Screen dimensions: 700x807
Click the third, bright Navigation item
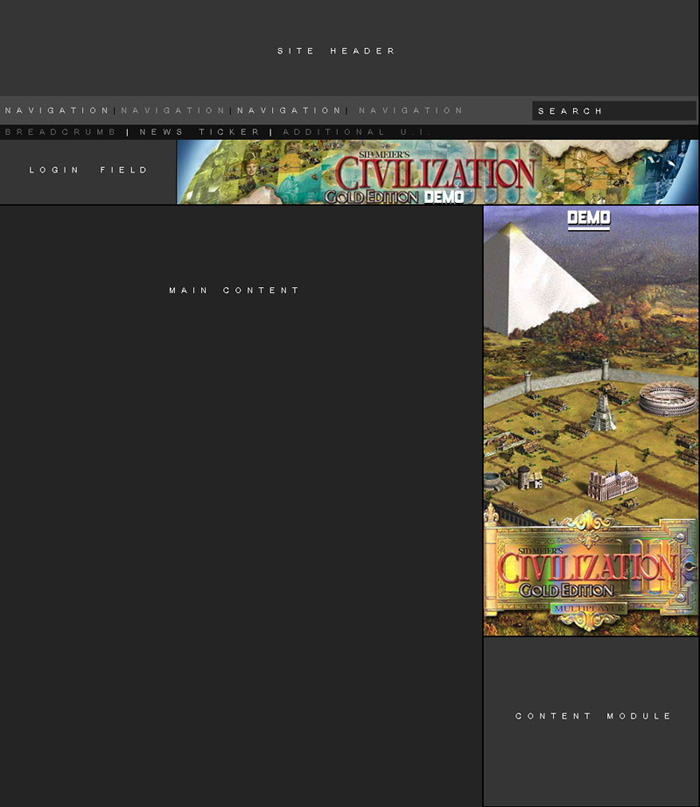coord(289,111)
